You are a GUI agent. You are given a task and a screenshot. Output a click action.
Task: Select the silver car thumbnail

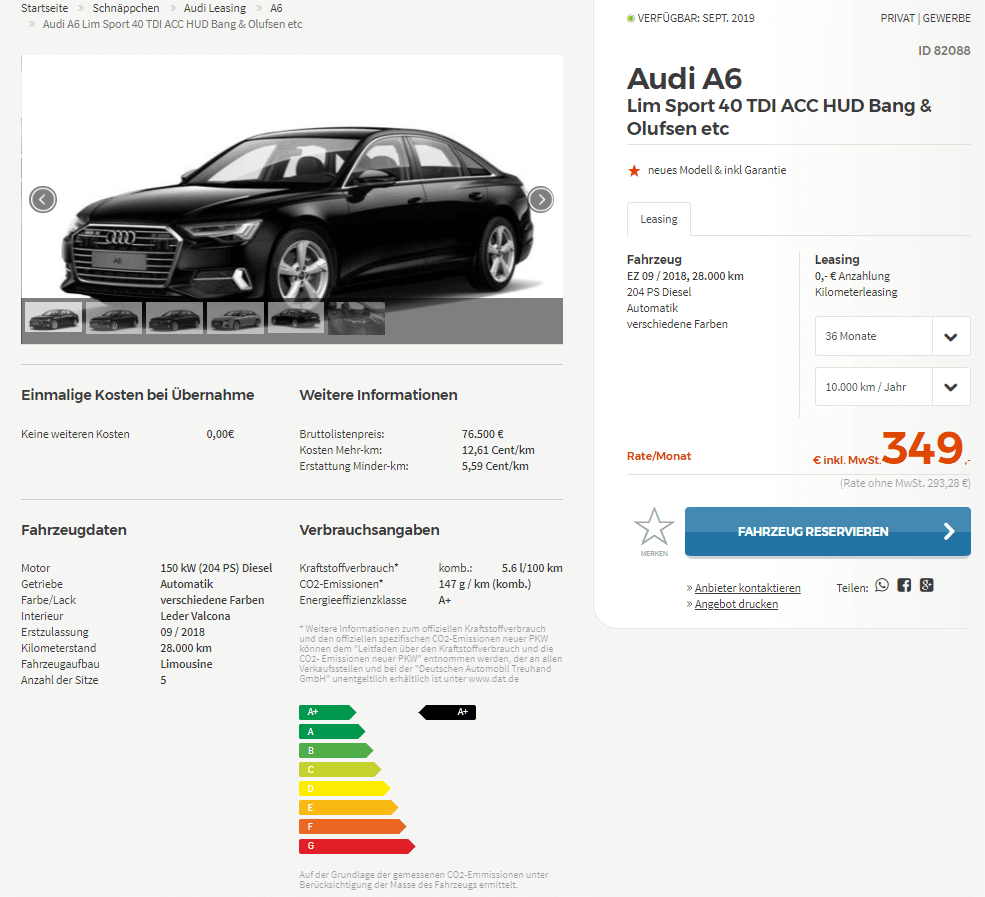236,318
